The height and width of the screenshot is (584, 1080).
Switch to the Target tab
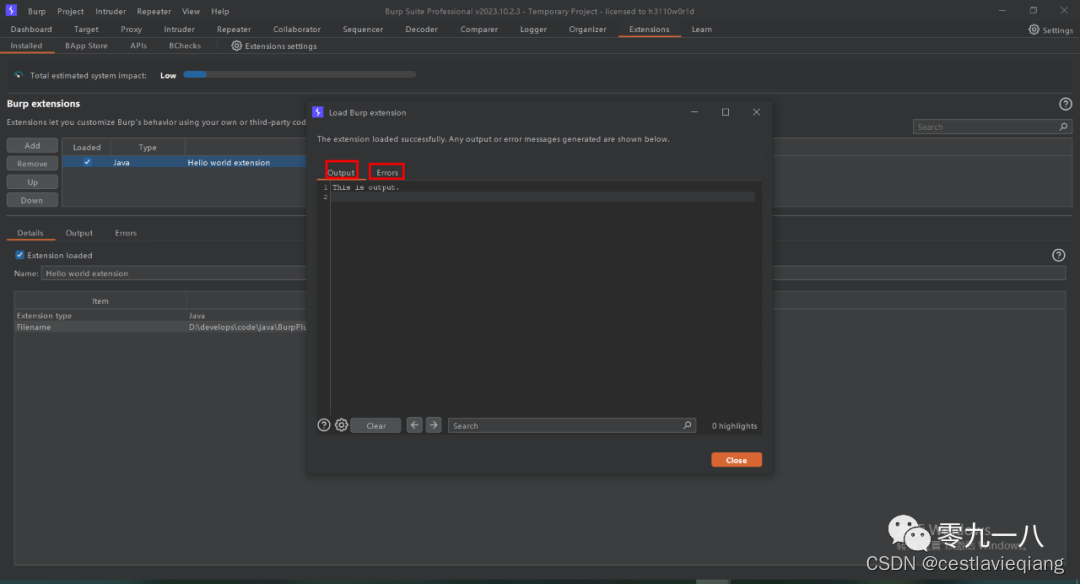tap(86, 30)
